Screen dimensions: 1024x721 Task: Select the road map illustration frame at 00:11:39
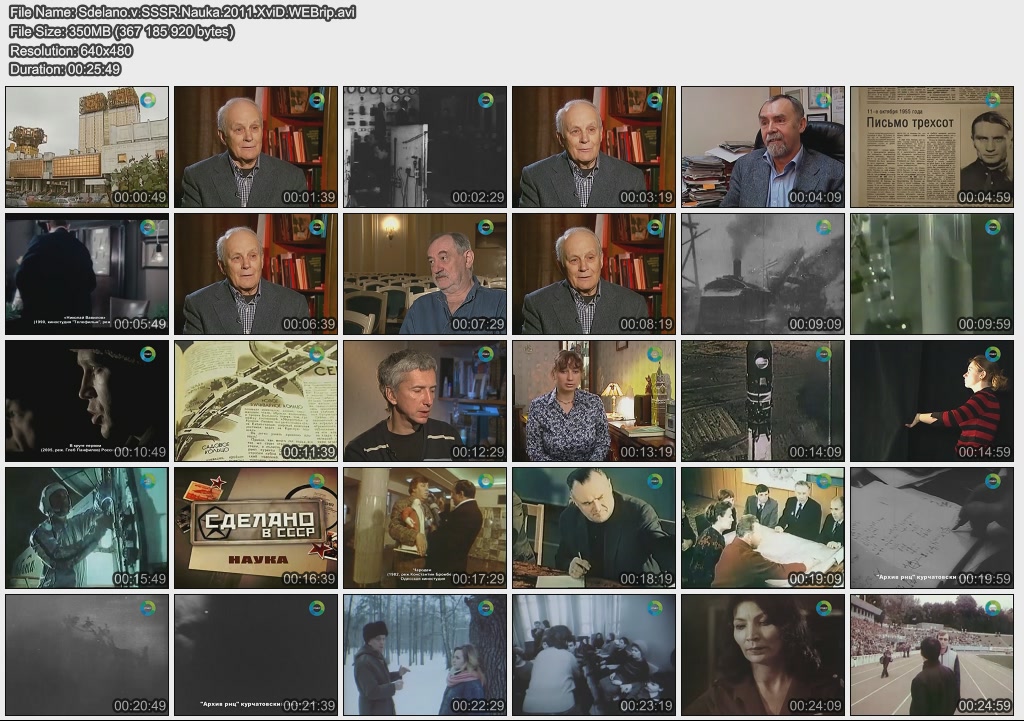tap(256, 401)
